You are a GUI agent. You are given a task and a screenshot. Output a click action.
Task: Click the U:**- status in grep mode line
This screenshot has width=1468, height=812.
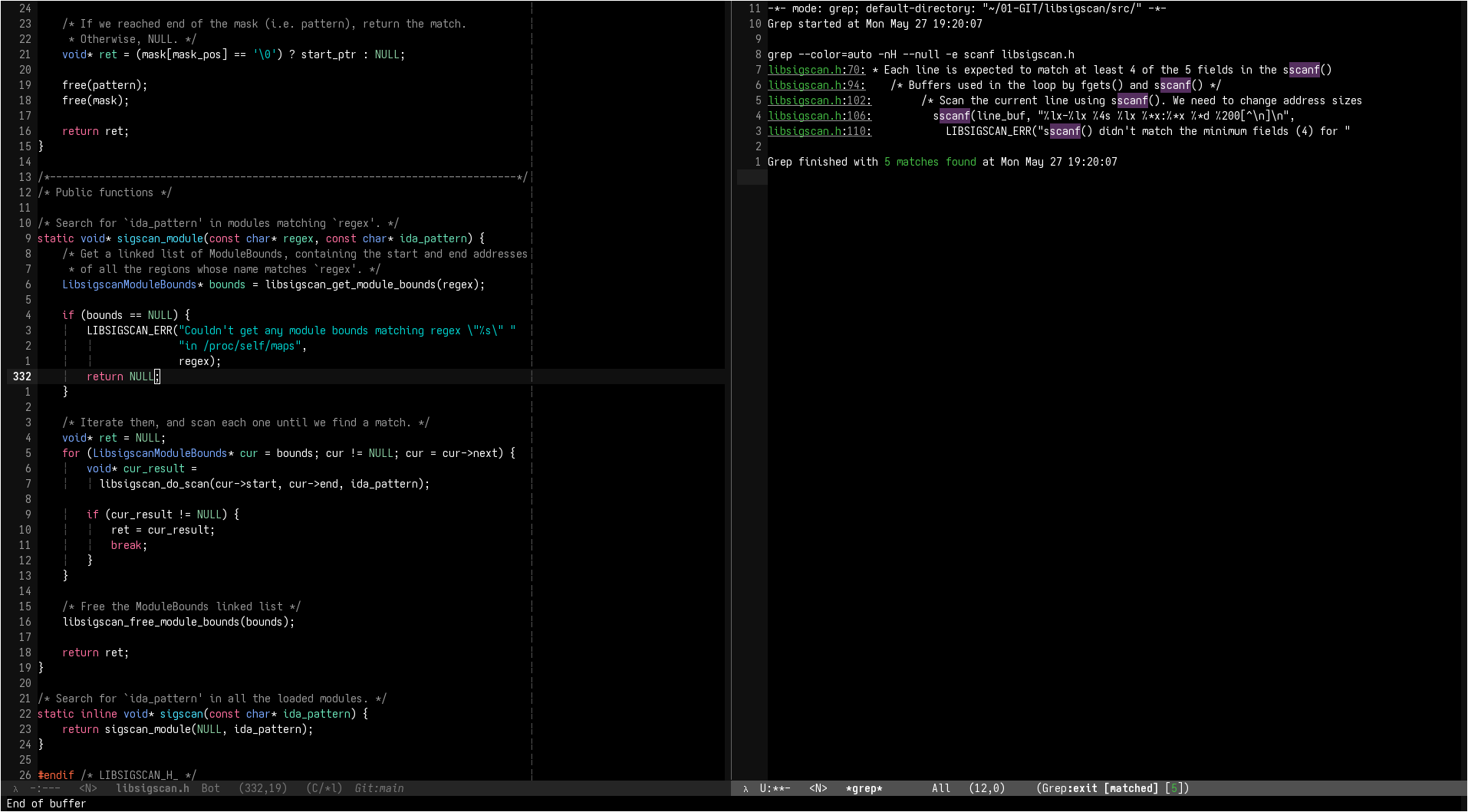pyautogui.click(x=775, y=788)
